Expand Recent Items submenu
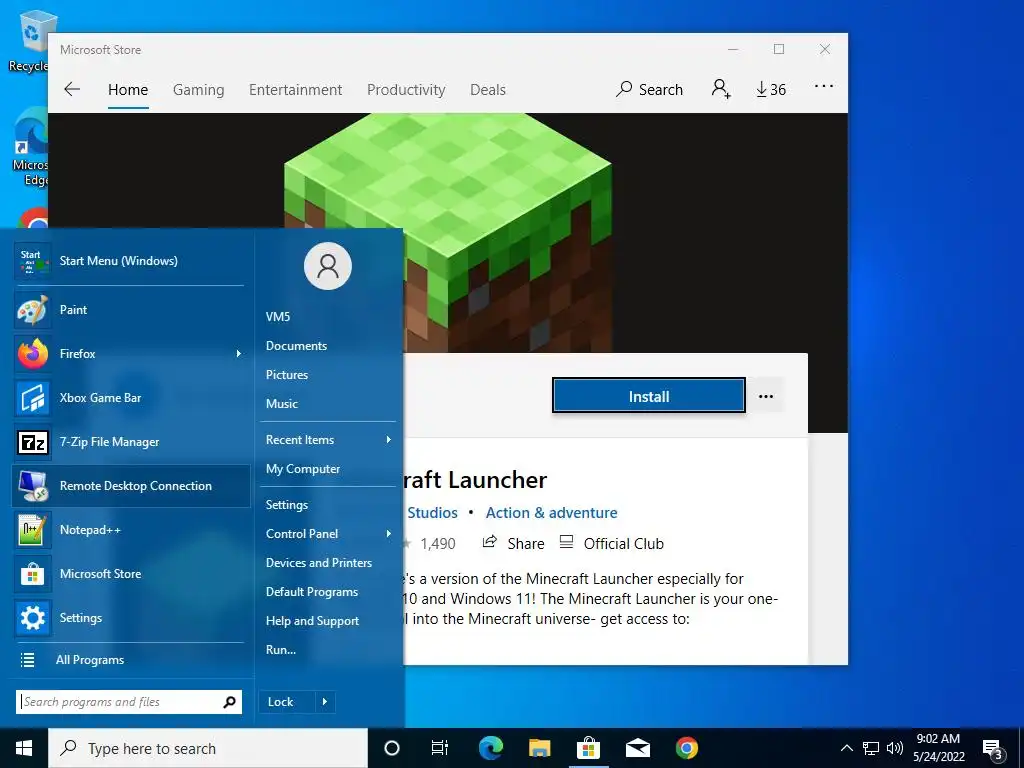1024x768 pixels. coord(389,440)
